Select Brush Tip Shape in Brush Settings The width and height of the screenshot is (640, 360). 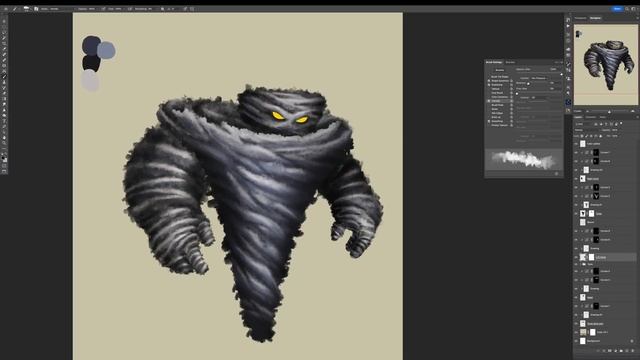(500, 77)
